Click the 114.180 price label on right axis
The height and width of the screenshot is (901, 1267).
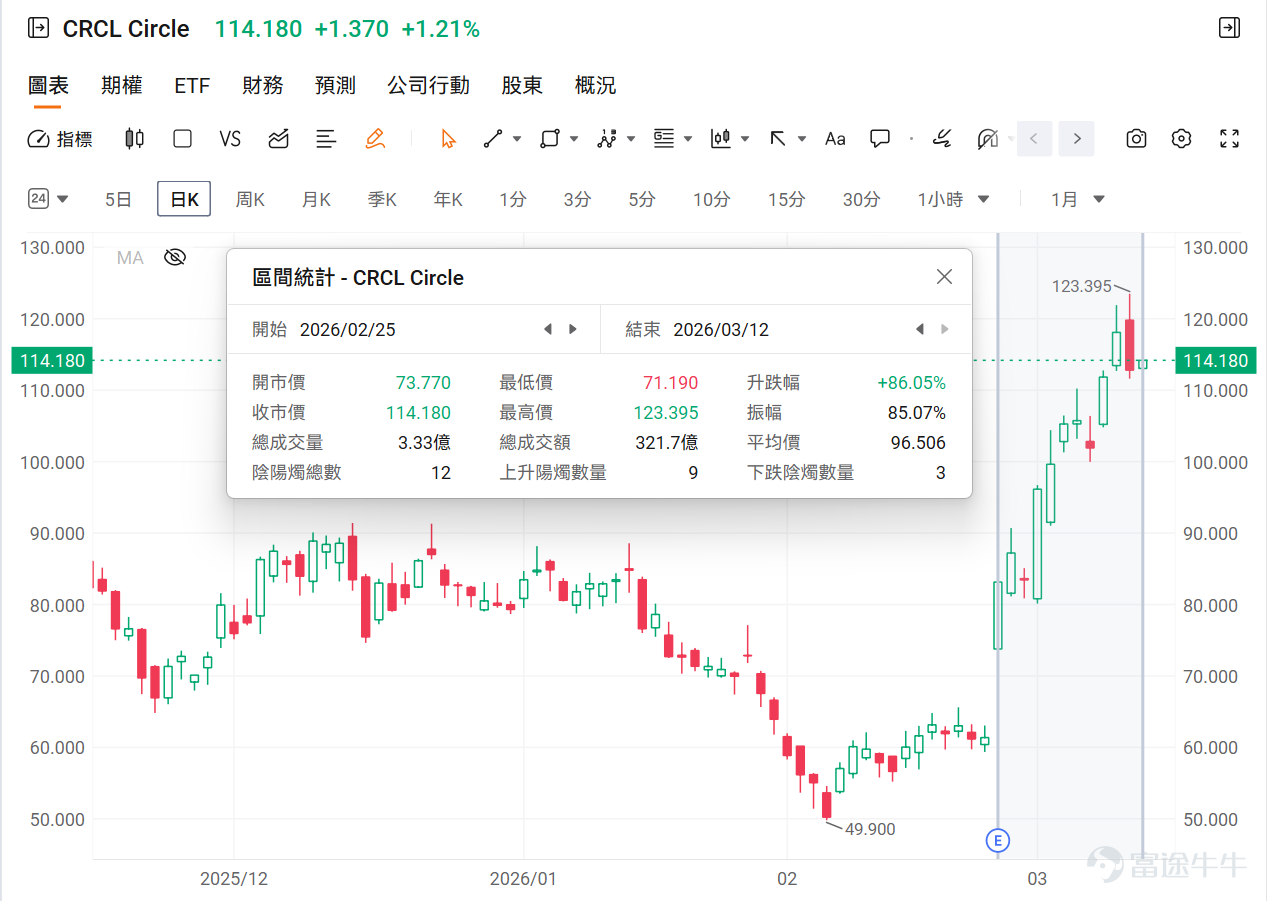coord(1216,361)
